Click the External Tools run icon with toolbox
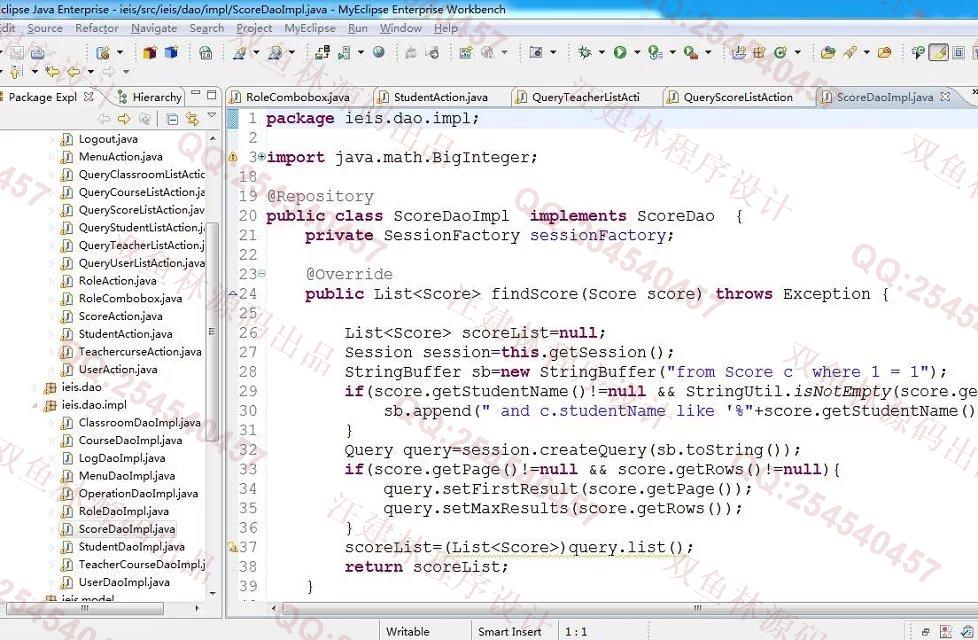 coord(690,53)
